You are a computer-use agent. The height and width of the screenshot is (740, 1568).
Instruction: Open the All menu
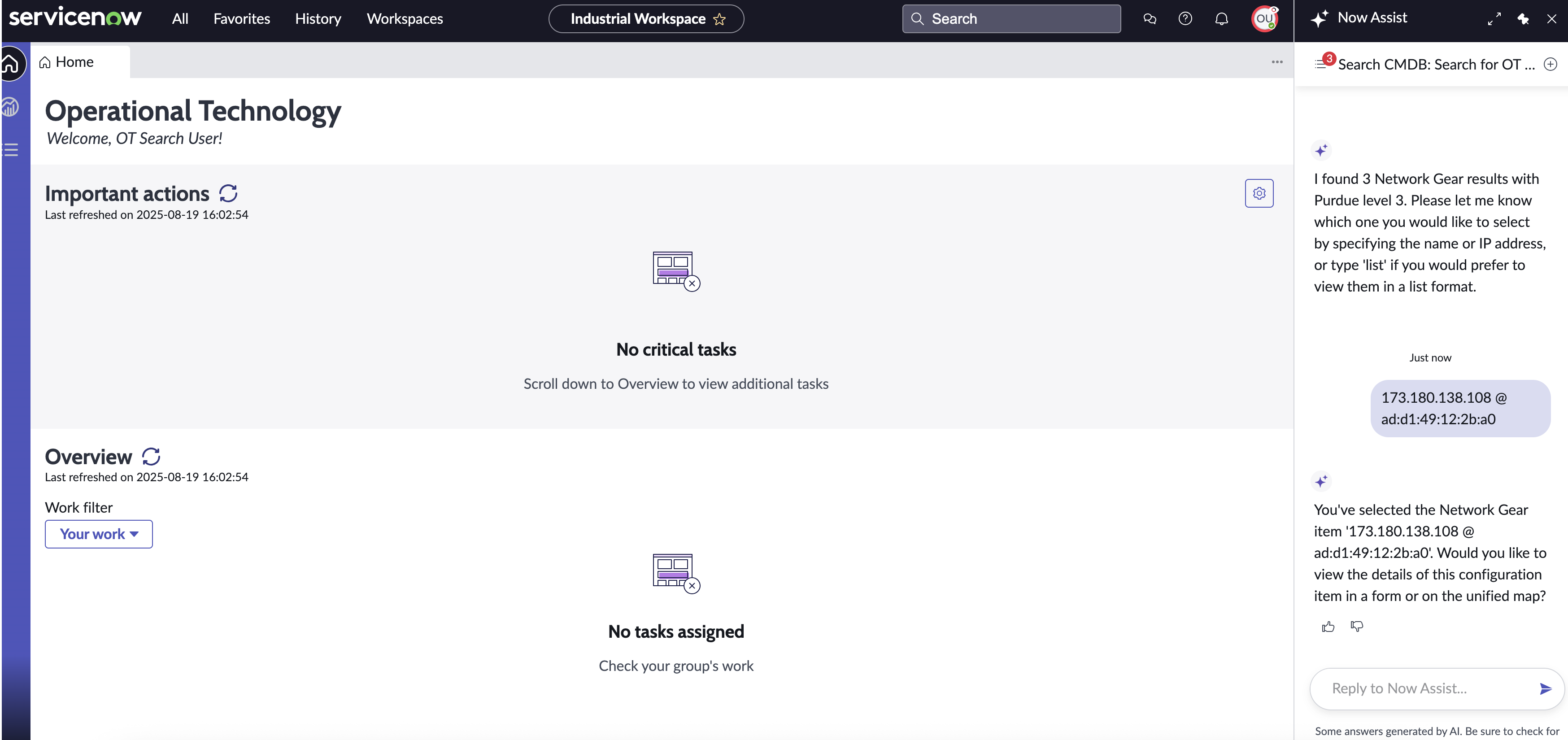[180, 19]
